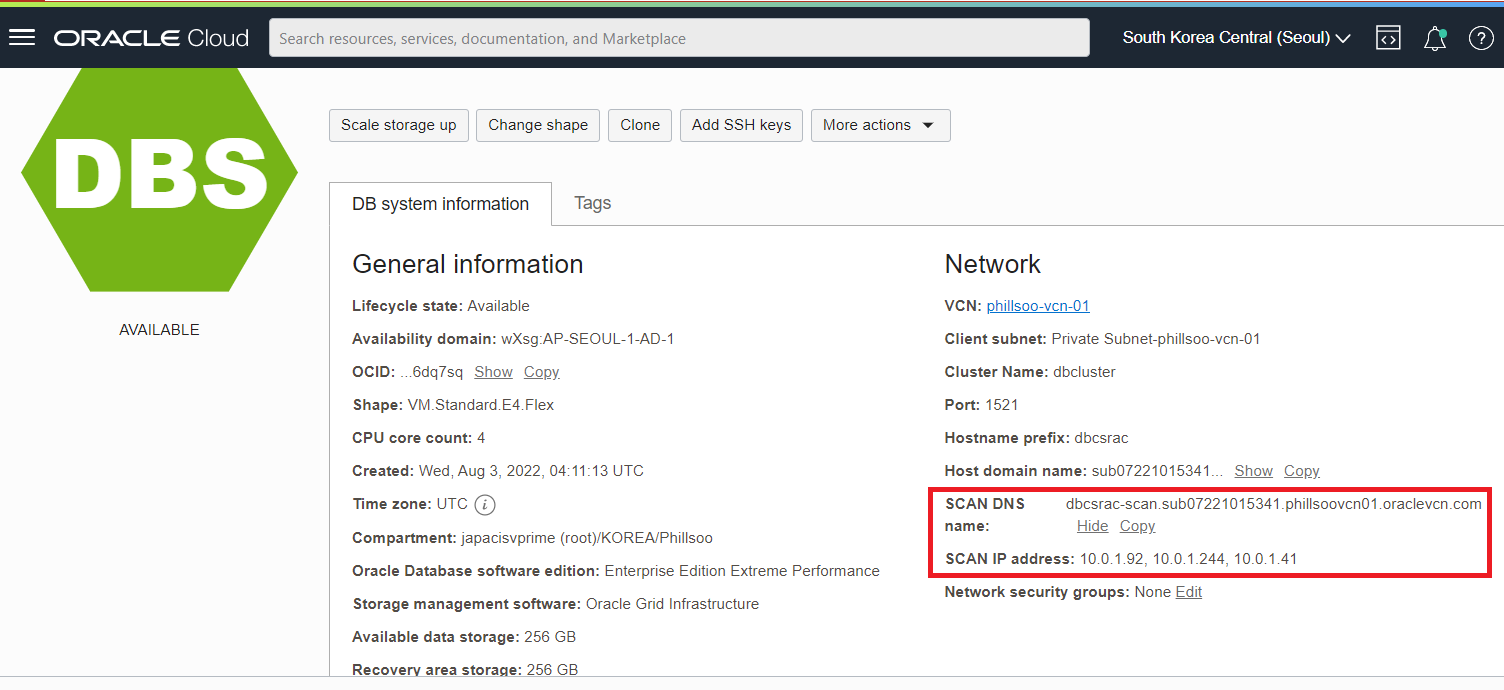Open the Cloud Shell developer tools icon

point(1388,38)
